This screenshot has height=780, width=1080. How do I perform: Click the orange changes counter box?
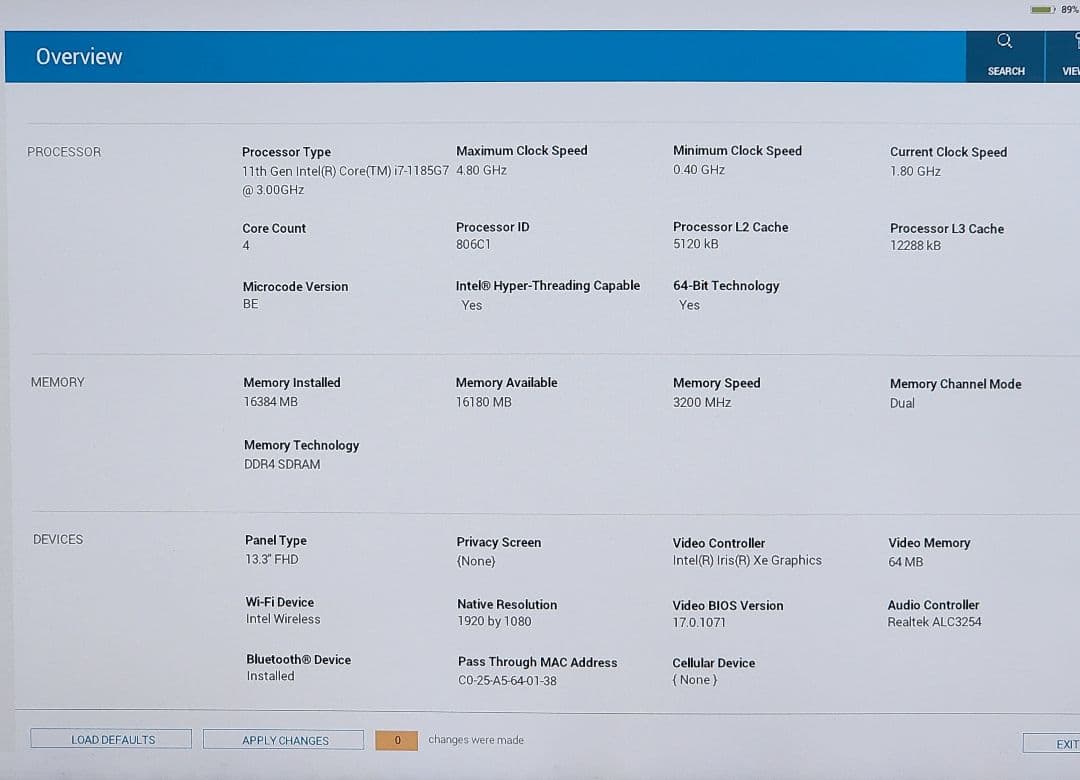pyautogui.click(x=397, y=740)
